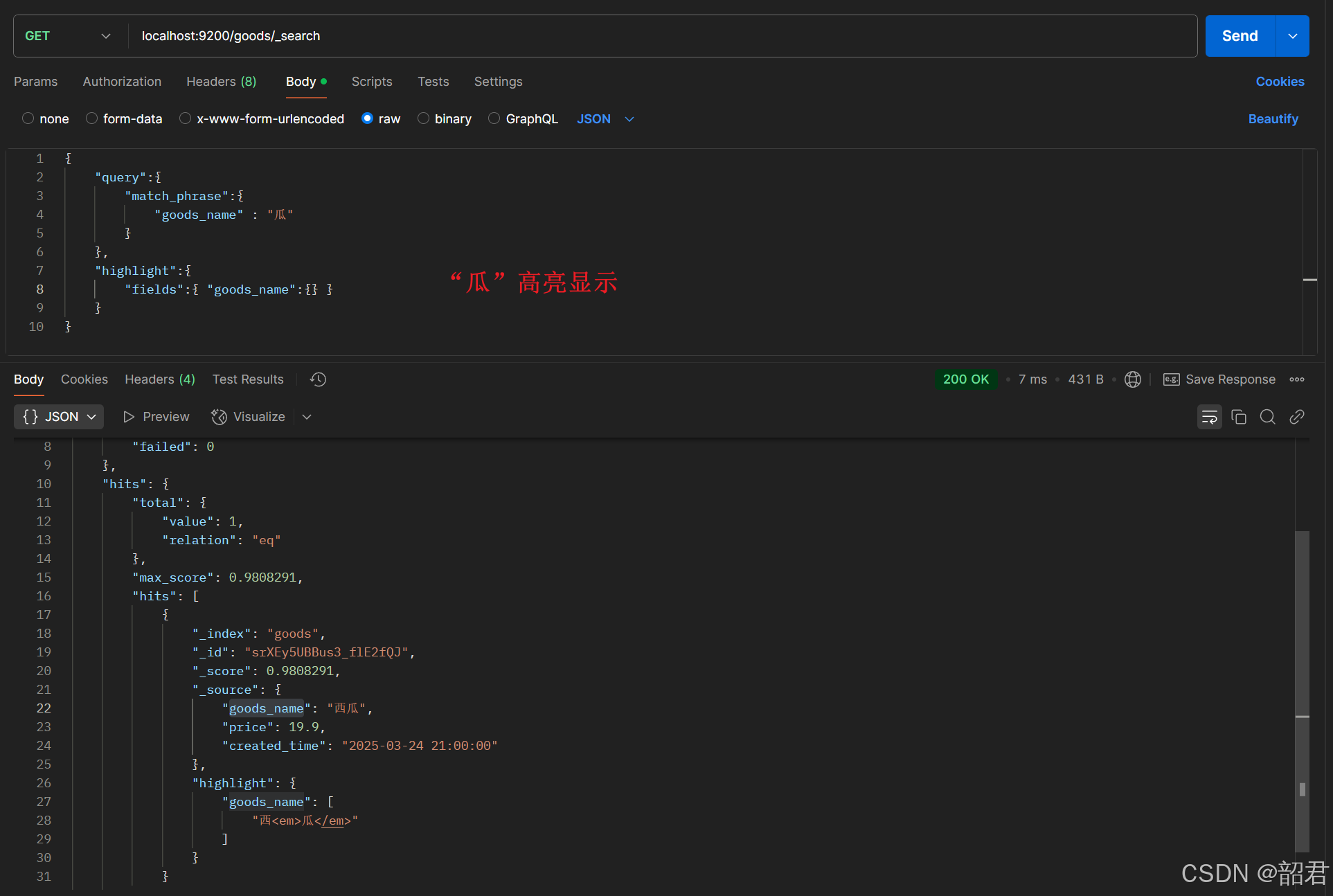Open the Test Results response tab
This screenshot has height=896, width=1333.
(x=248, y=379)
